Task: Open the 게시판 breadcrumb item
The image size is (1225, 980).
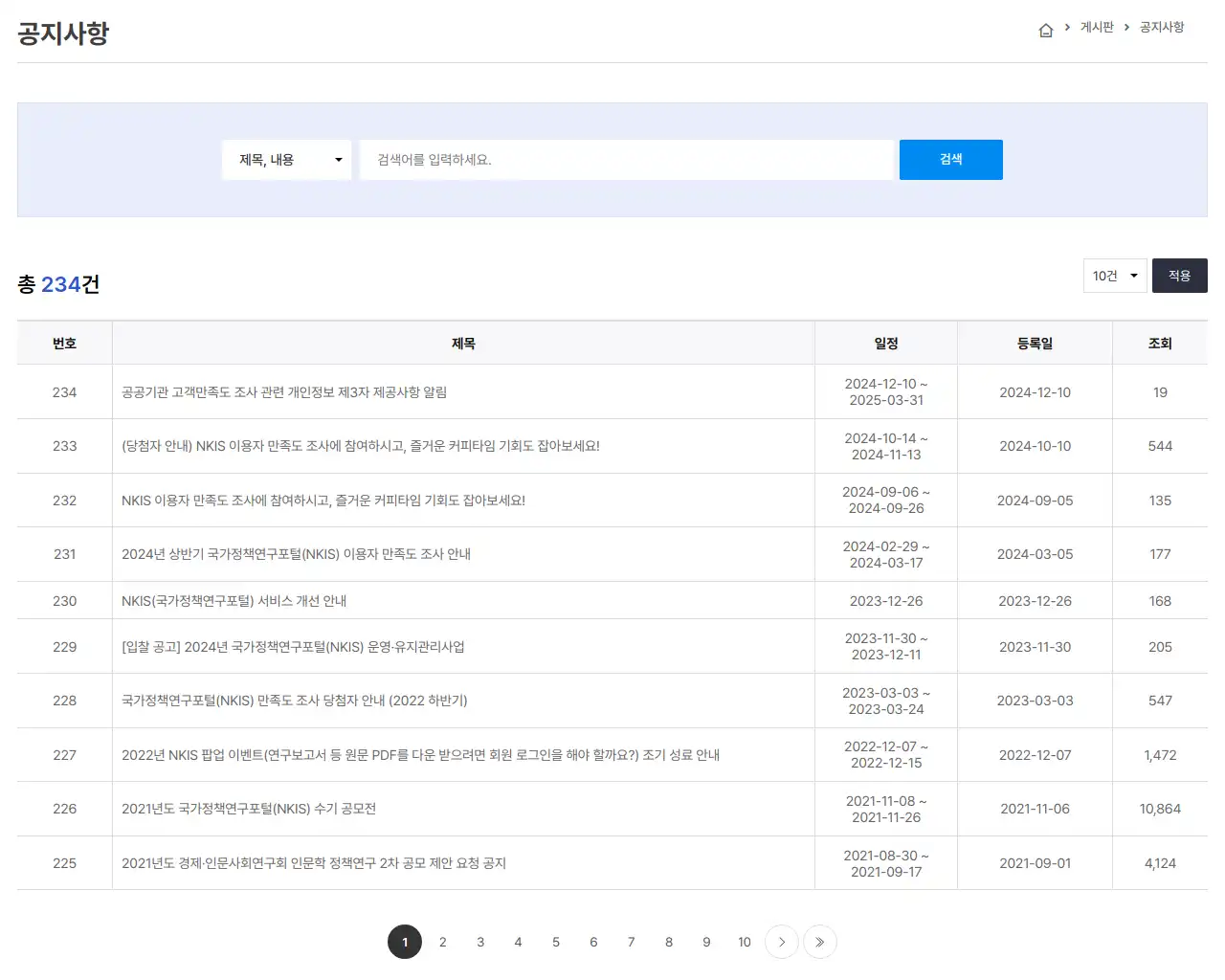Action: pos(1097,28)
